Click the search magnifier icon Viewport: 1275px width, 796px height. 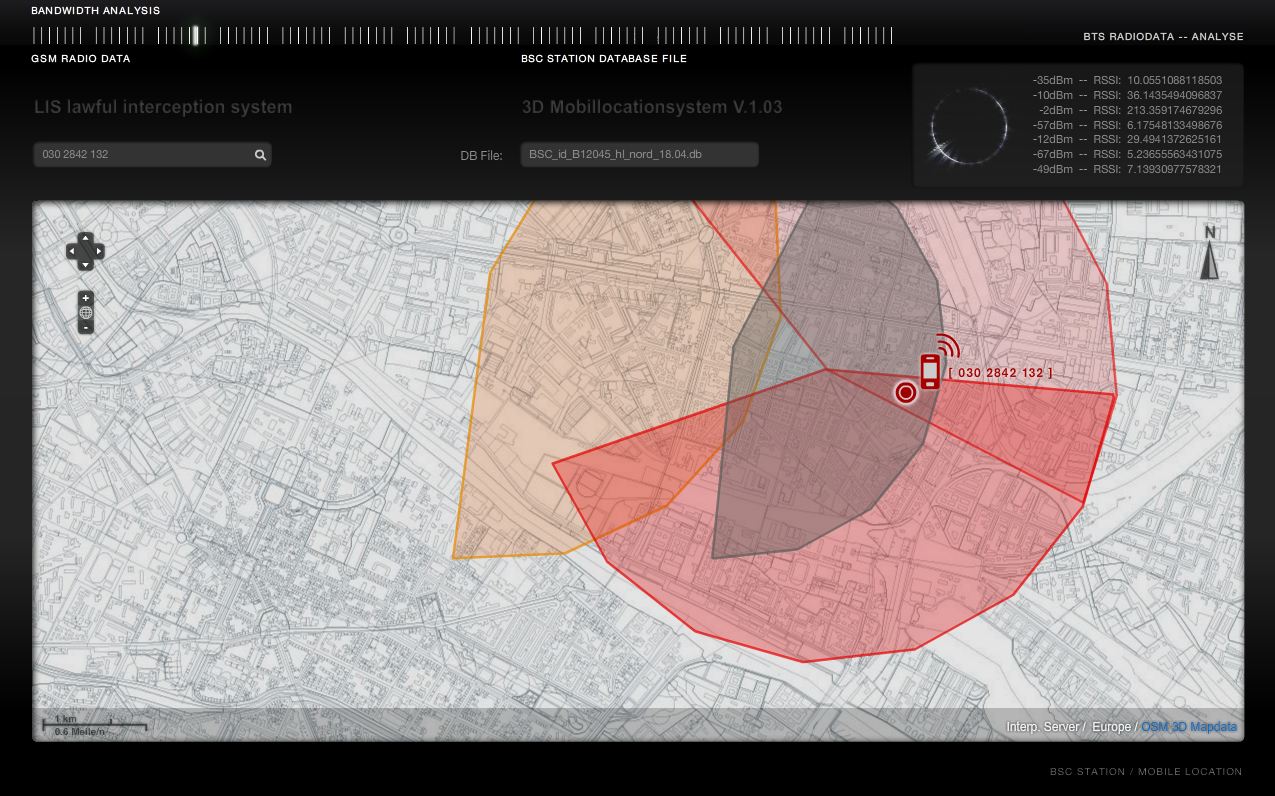pos(260,155)
